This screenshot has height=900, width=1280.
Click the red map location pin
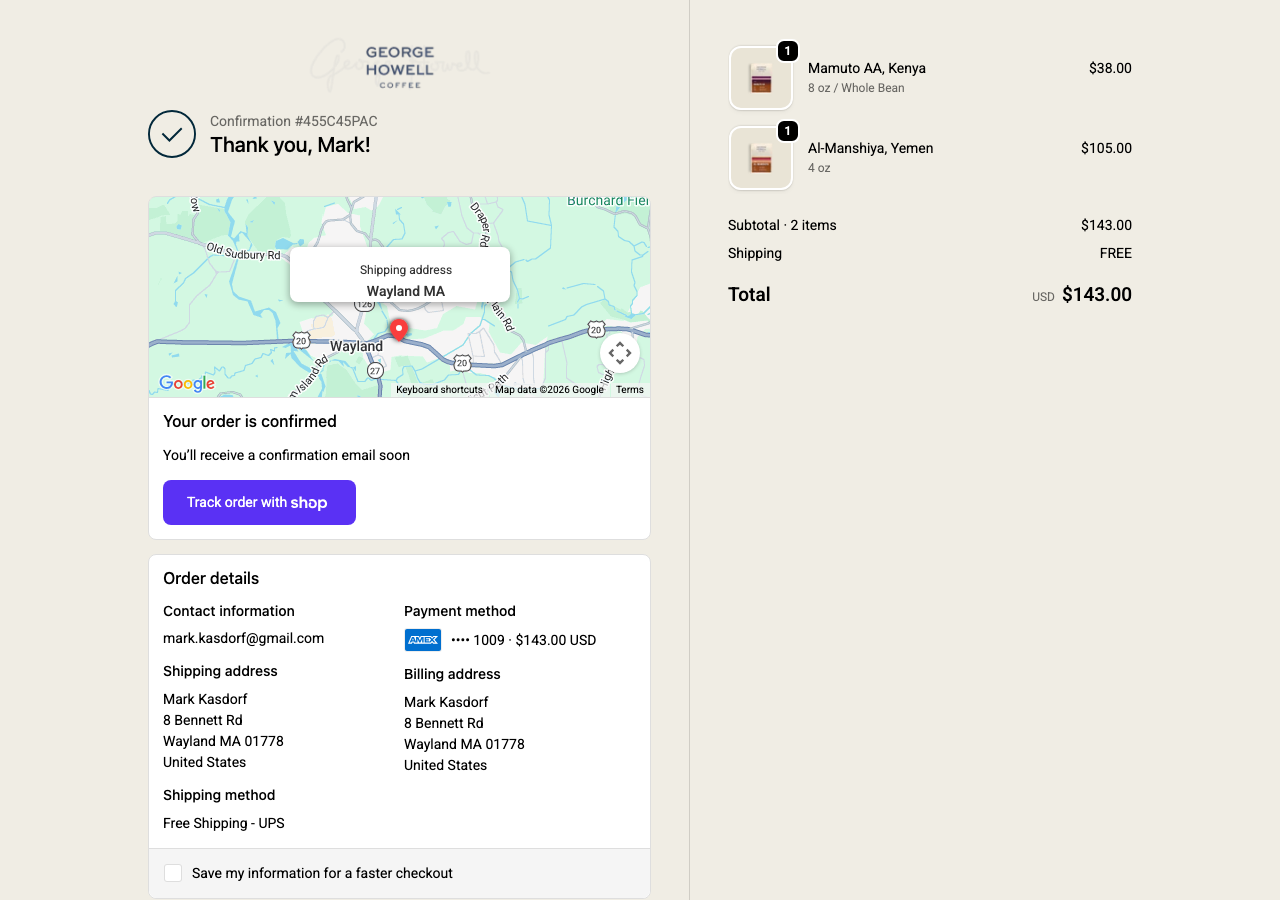pos(398,329)
